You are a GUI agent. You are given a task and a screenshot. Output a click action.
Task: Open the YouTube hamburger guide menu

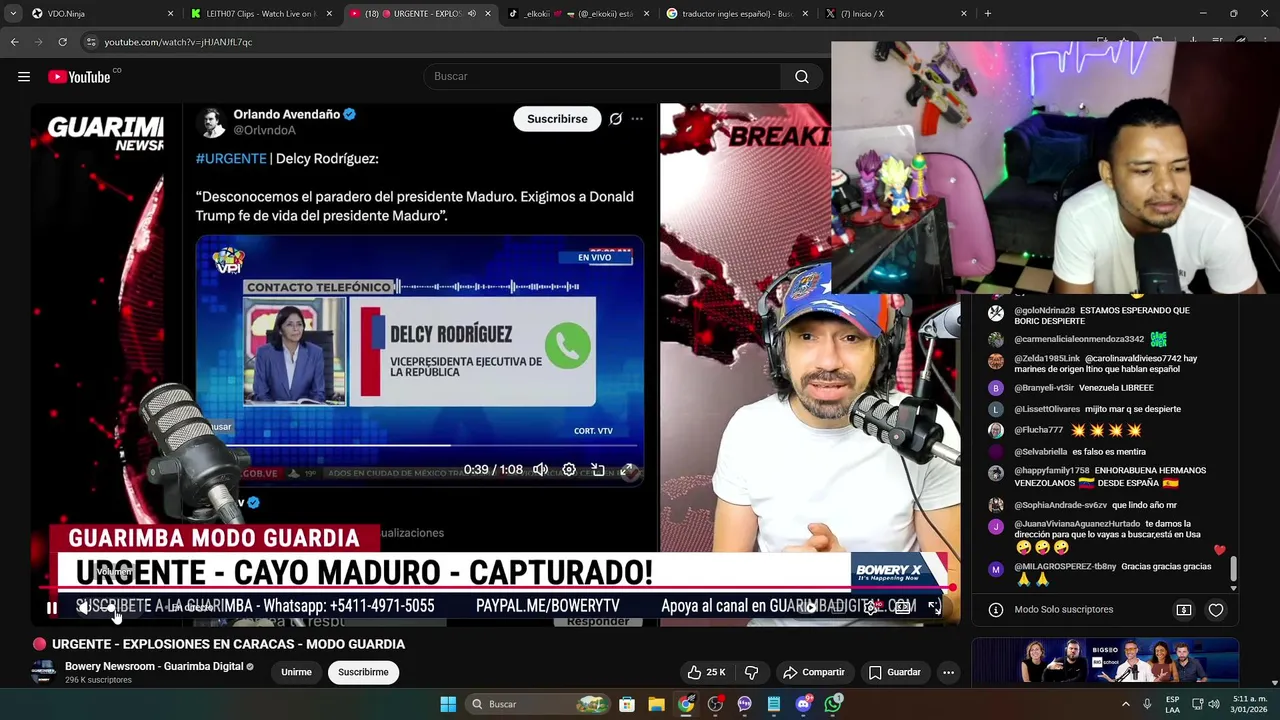coord(24,77)
